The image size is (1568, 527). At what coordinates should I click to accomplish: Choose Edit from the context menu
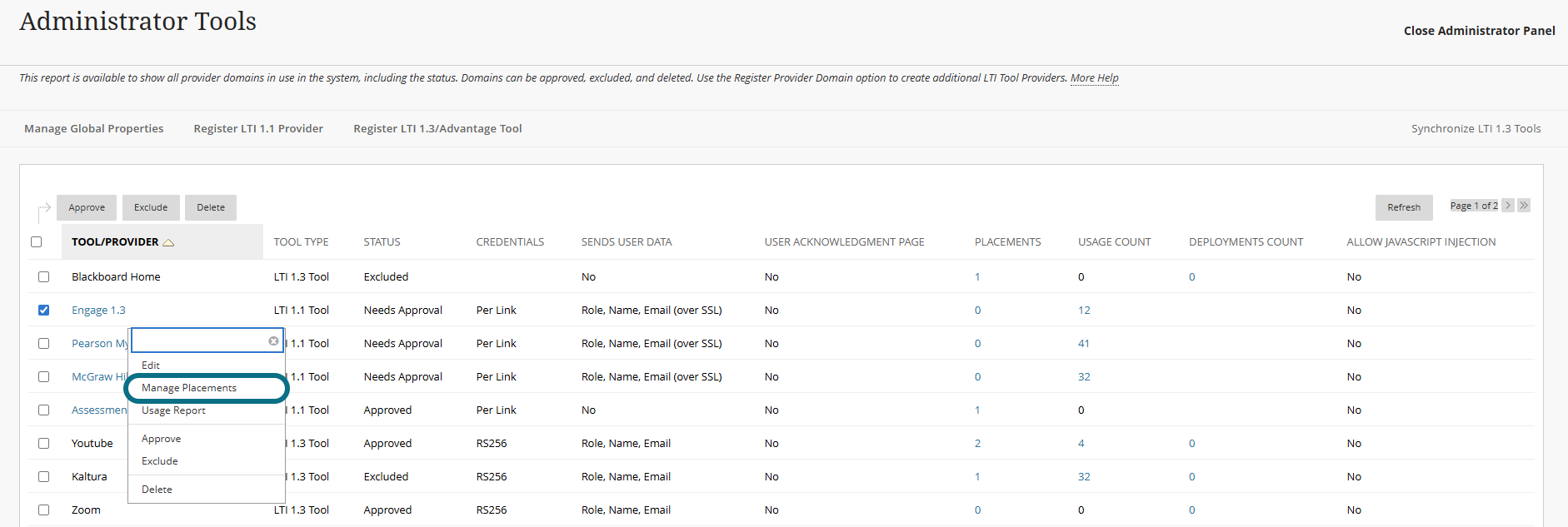pyautogui.click(x=151, y=365)
